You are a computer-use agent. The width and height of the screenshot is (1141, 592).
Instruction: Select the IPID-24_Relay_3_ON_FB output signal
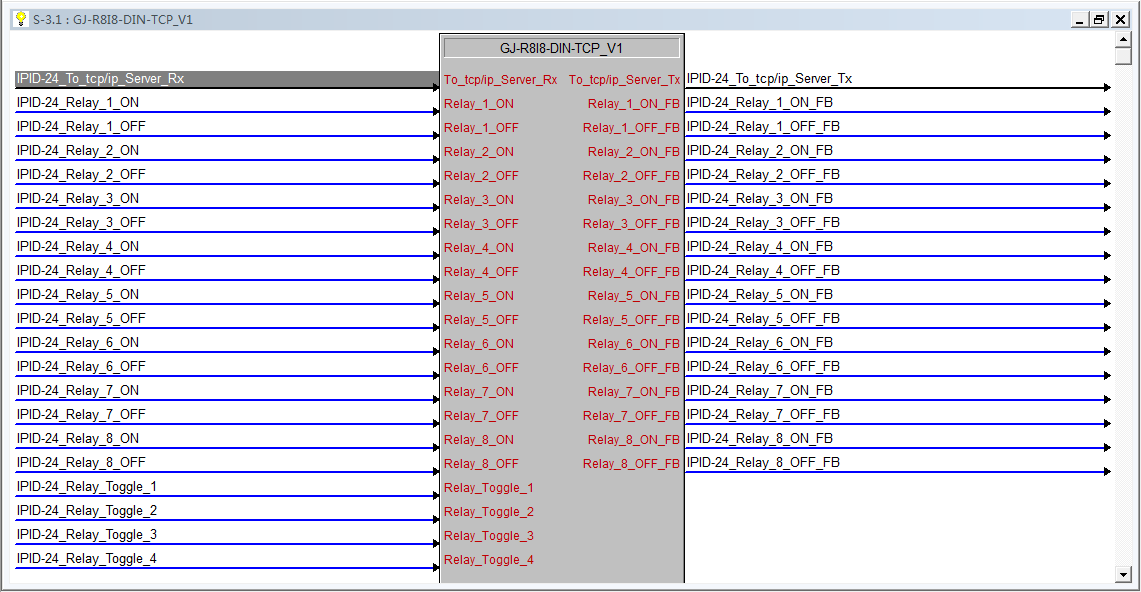click(x=897, y=199)
